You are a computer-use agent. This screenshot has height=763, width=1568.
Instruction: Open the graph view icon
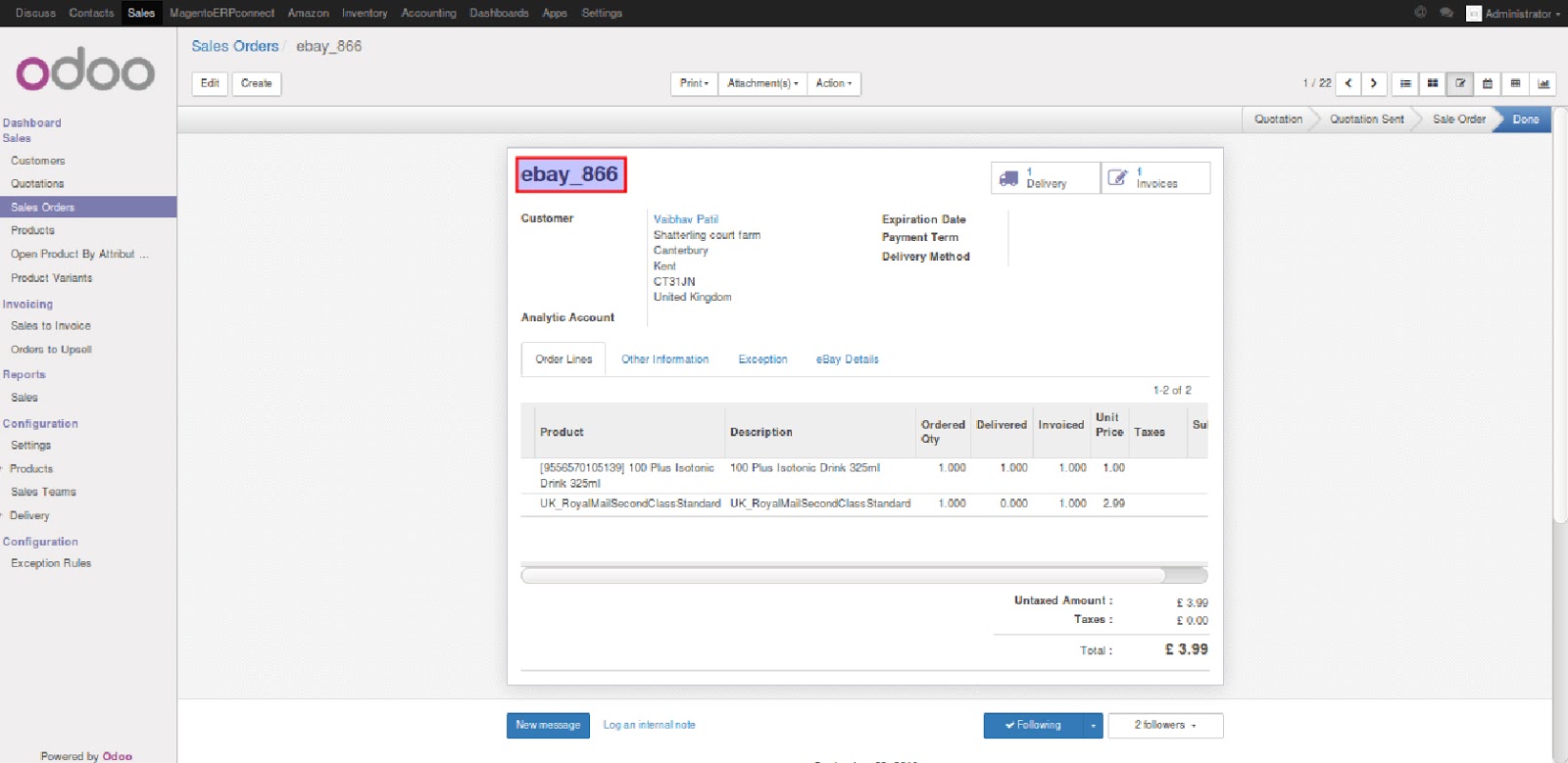coord(1543,83)
